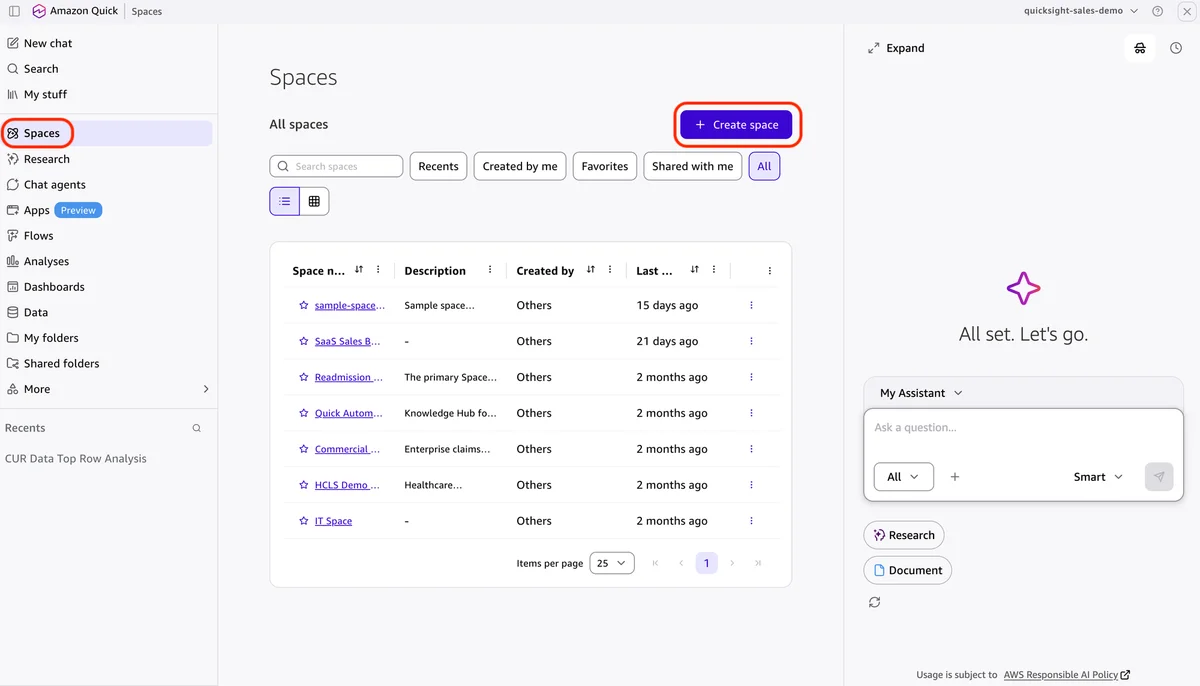
Task: Open actions menu for HCLS Demo row
Action: pos(751,485)
